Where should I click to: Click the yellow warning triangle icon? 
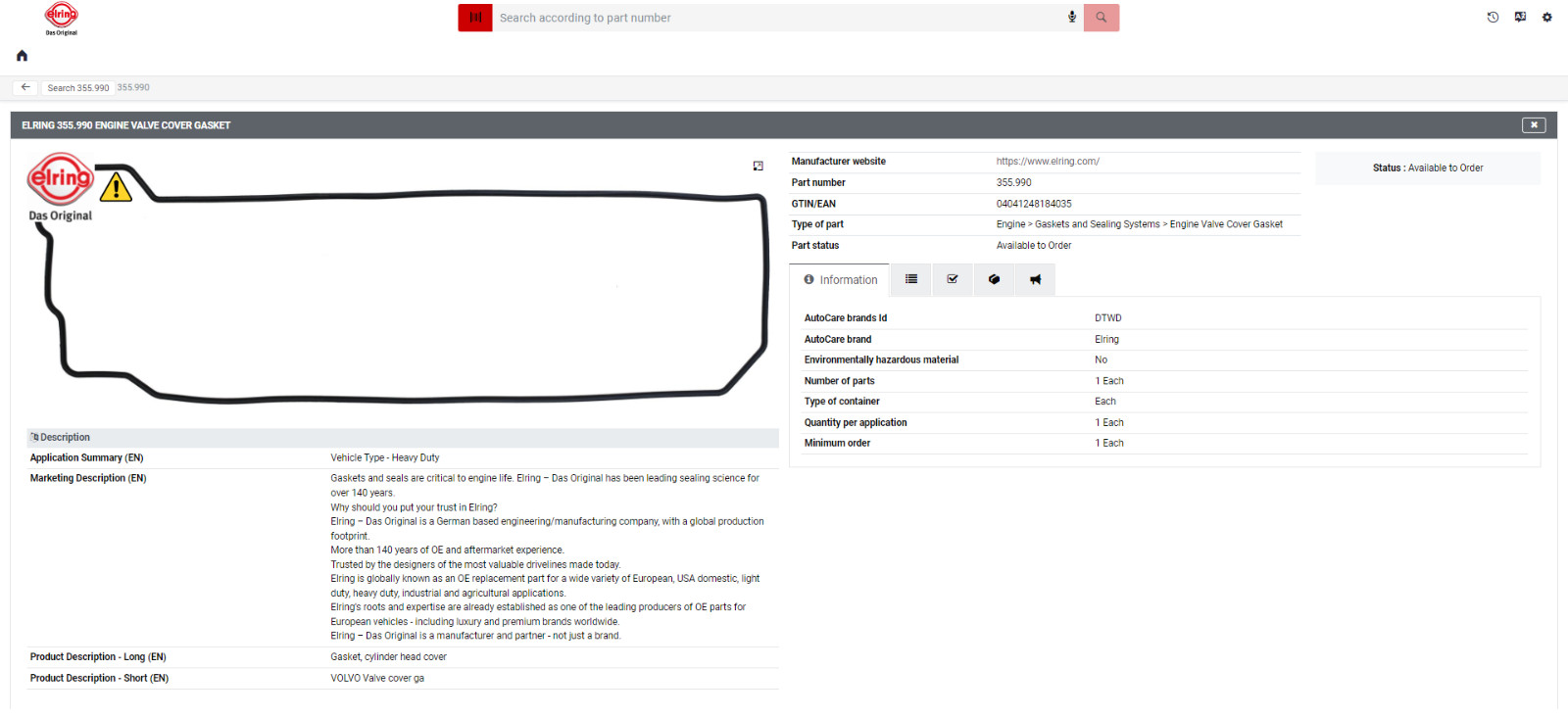tap(116, 187)
